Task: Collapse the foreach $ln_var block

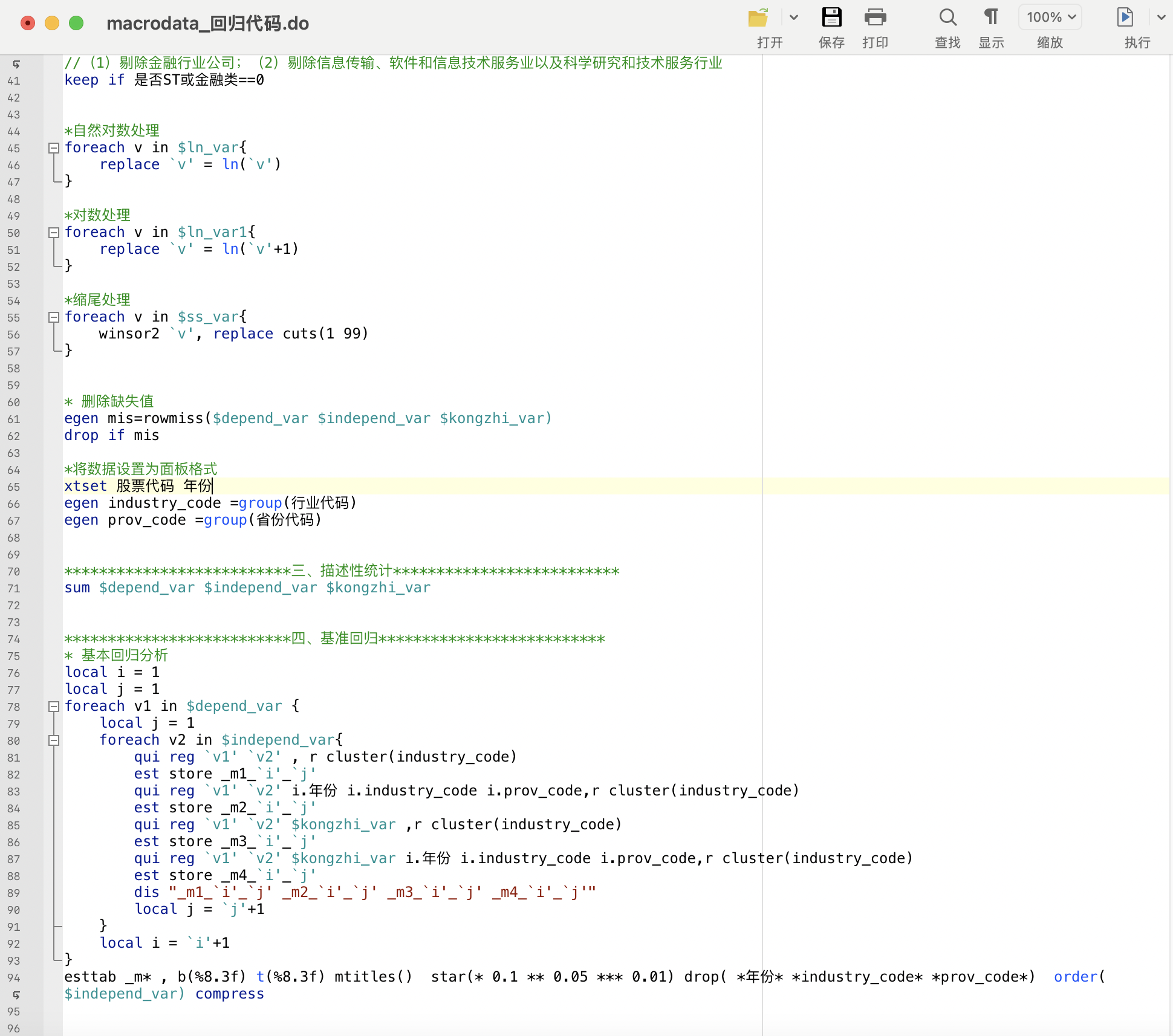Action: [54, 147]
